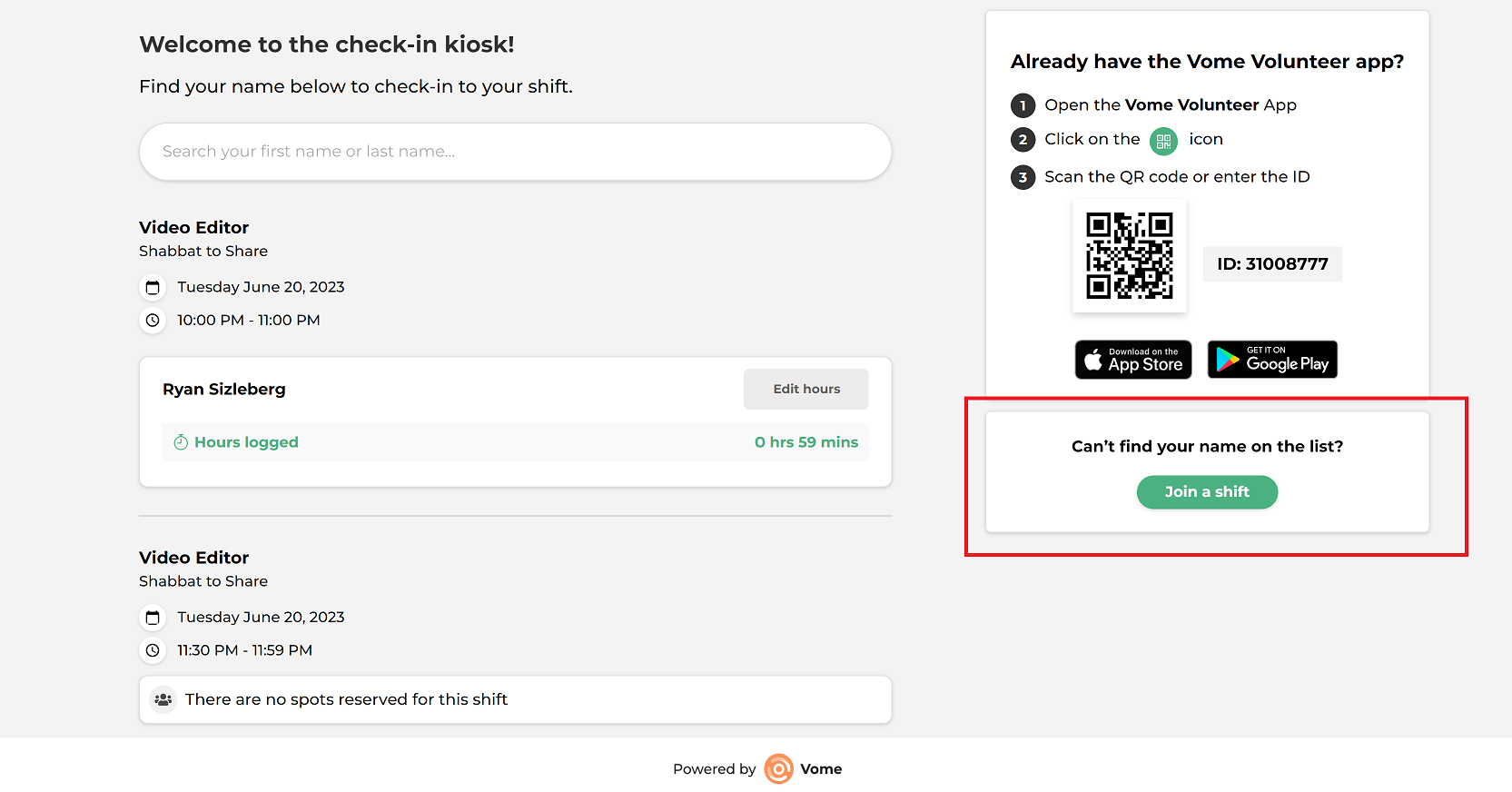Click the green QR scan icon in step 2
The height and width of the screenshot is (792, 1512).
pos(1161,141)
